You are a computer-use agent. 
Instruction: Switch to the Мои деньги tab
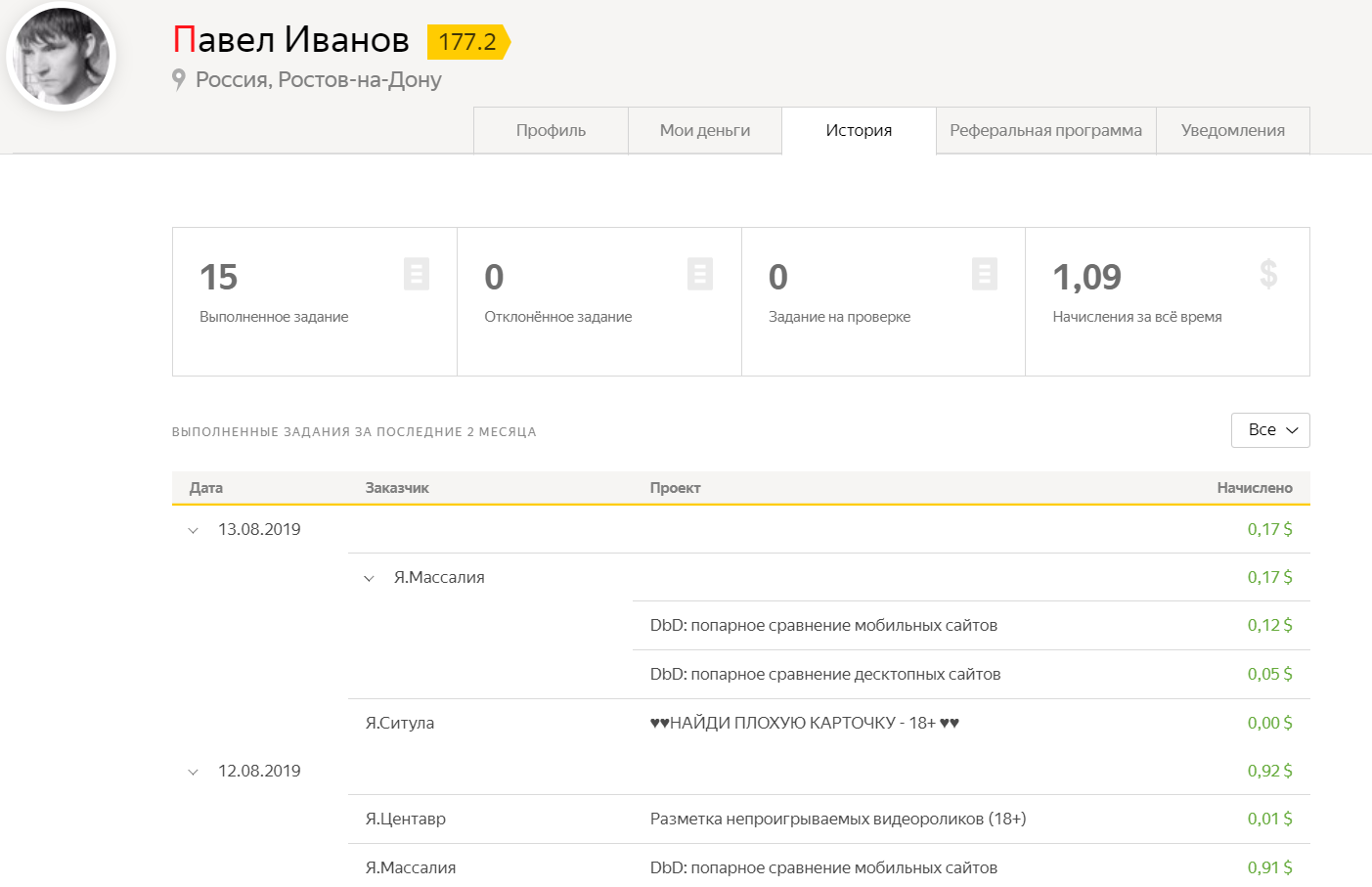pos(705,130)
